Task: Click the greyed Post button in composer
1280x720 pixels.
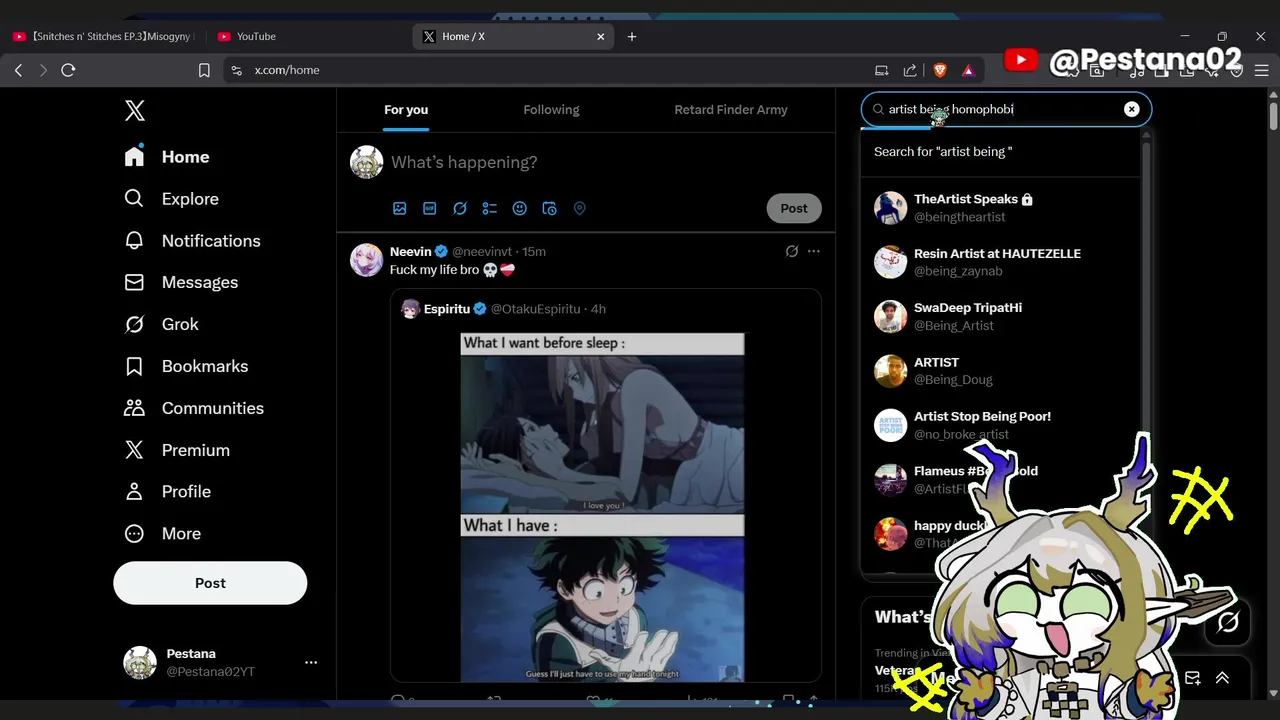Action: pyautogui.click(x=794, y=208)
